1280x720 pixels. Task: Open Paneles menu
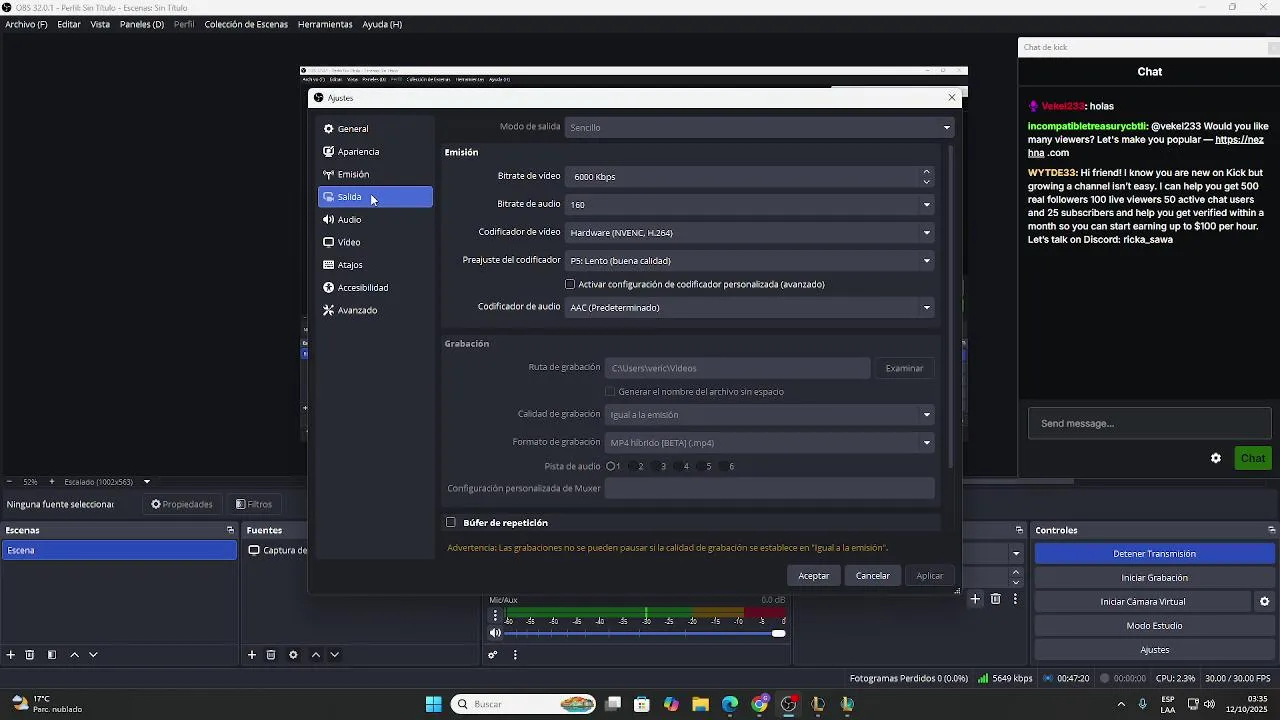pos(142,24)
